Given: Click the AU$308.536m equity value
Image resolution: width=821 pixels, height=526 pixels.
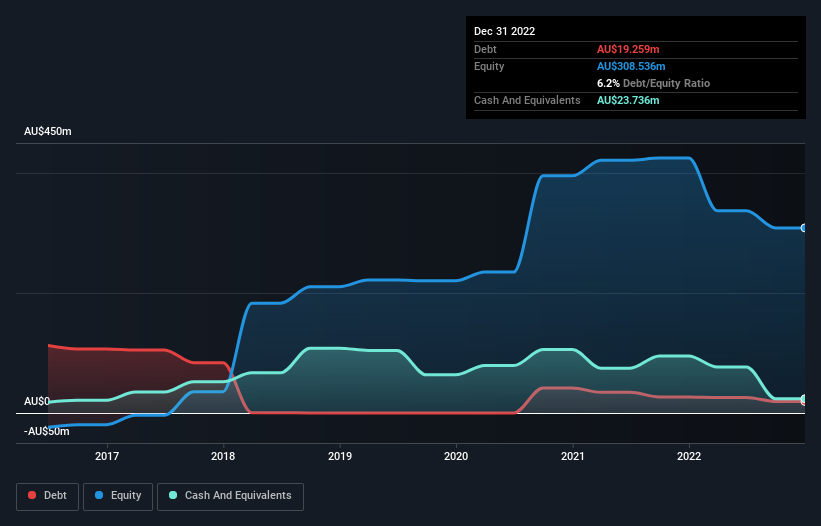Looking at the screenshot, I should 631,66.
